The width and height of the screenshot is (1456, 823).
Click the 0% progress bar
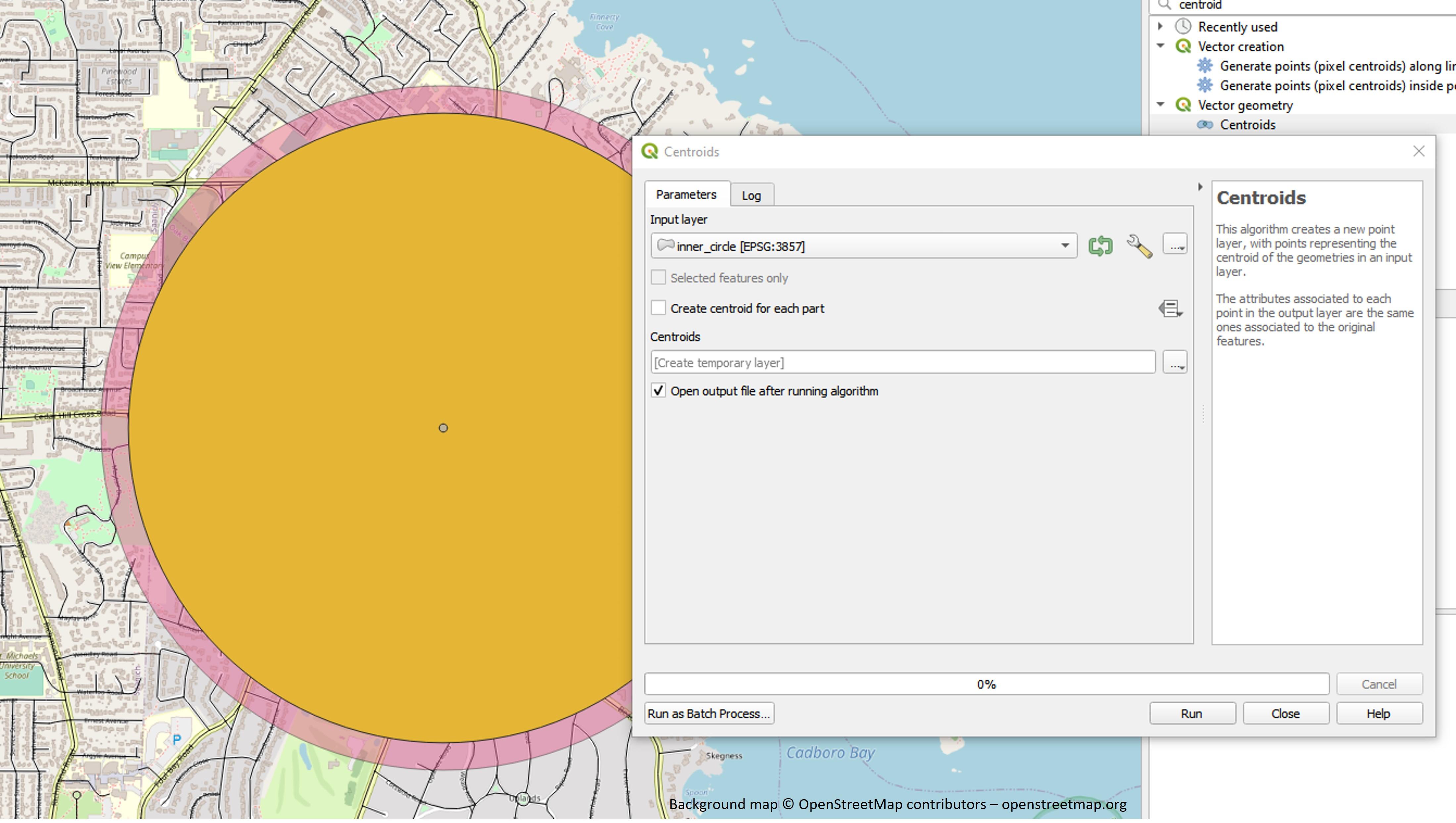coord(986,685)
